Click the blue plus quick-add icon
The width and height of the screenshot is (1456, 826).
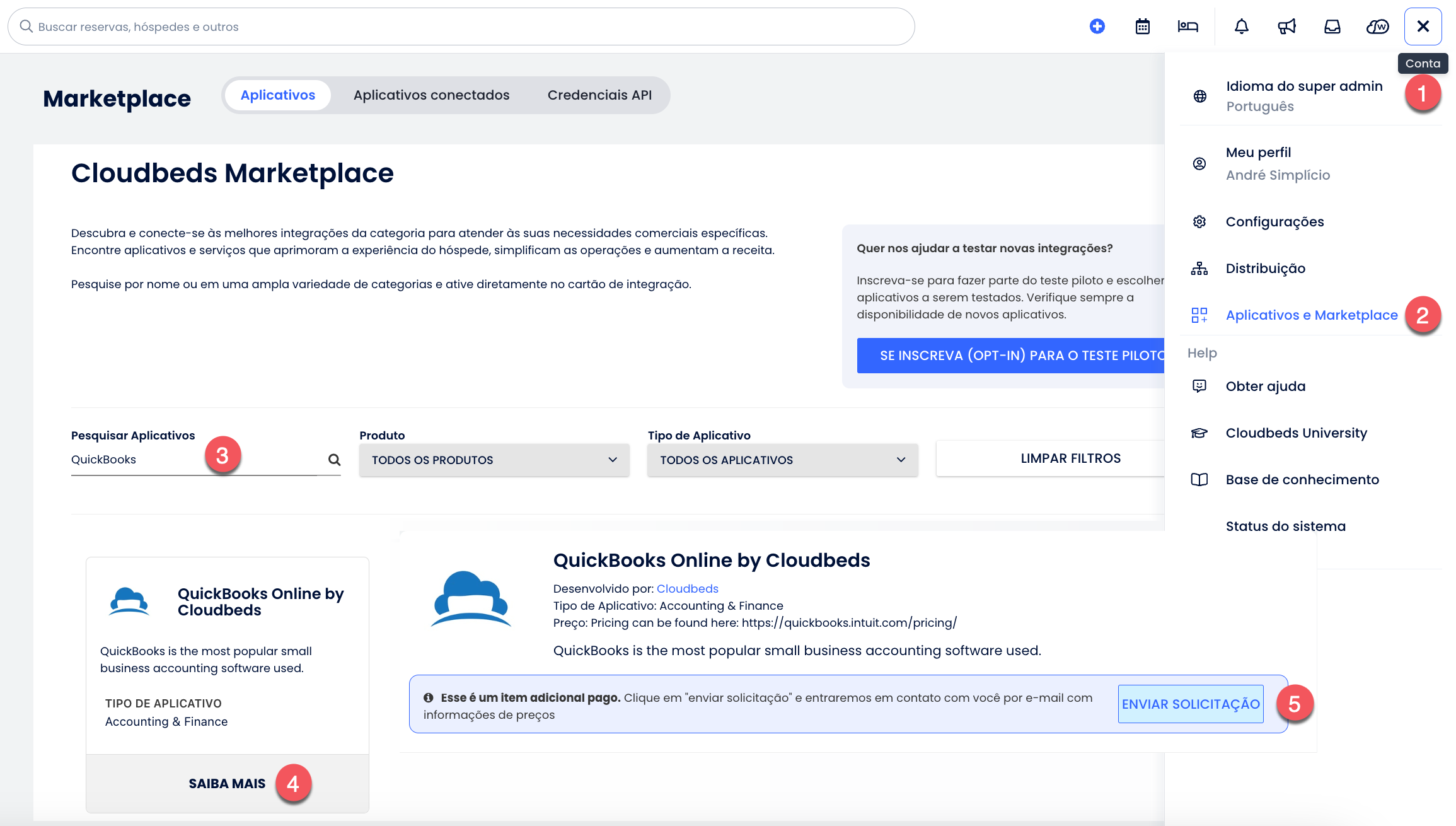coord(1097,26)
